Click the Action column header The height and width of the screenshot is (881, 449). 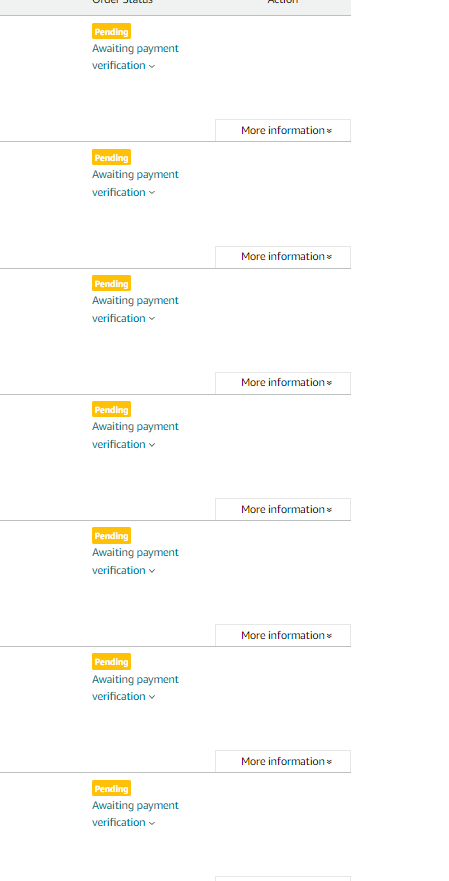(283, 2)
